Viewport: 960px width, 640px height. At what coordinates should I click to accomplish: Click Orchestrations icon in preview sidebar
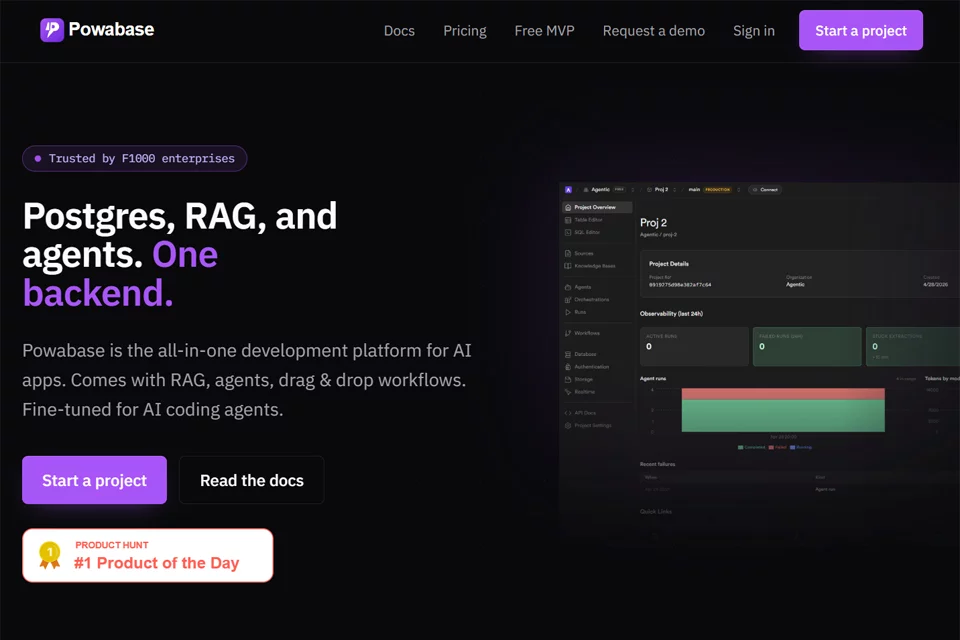[x=568, y=299]
